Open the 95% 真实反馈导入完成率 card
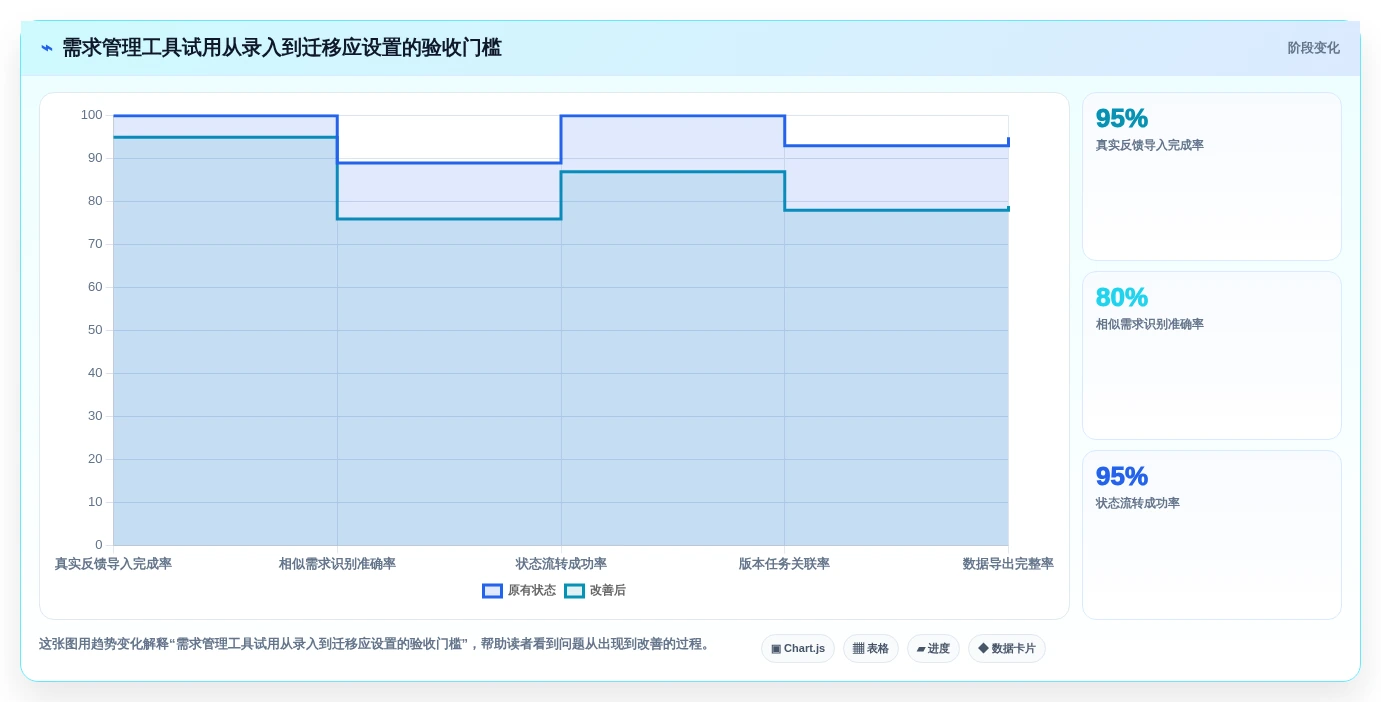 [1211, 177]
